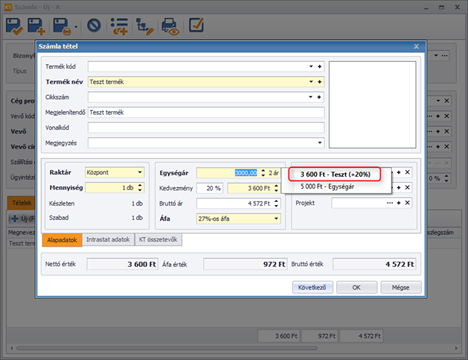
Task: Click the Következő button
Action: (312, 287)
